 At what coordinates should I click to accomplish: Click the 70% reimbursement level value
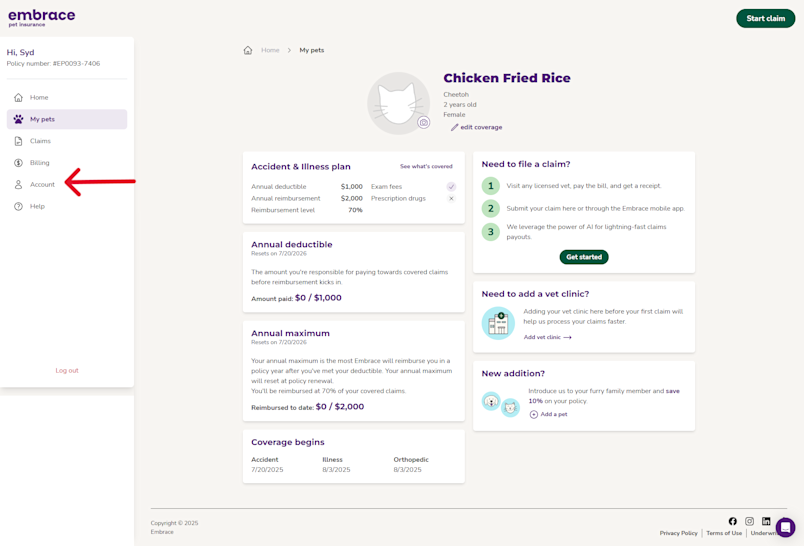(355, 210)
